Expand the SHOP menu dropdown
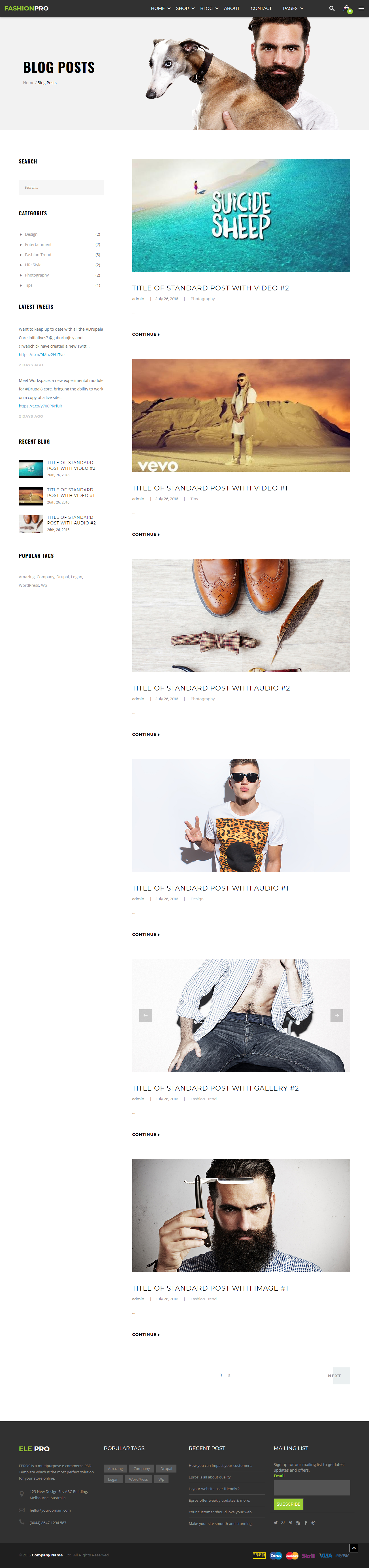The width and height of the screenshot is (369, 1568). [x=185, y=9]
